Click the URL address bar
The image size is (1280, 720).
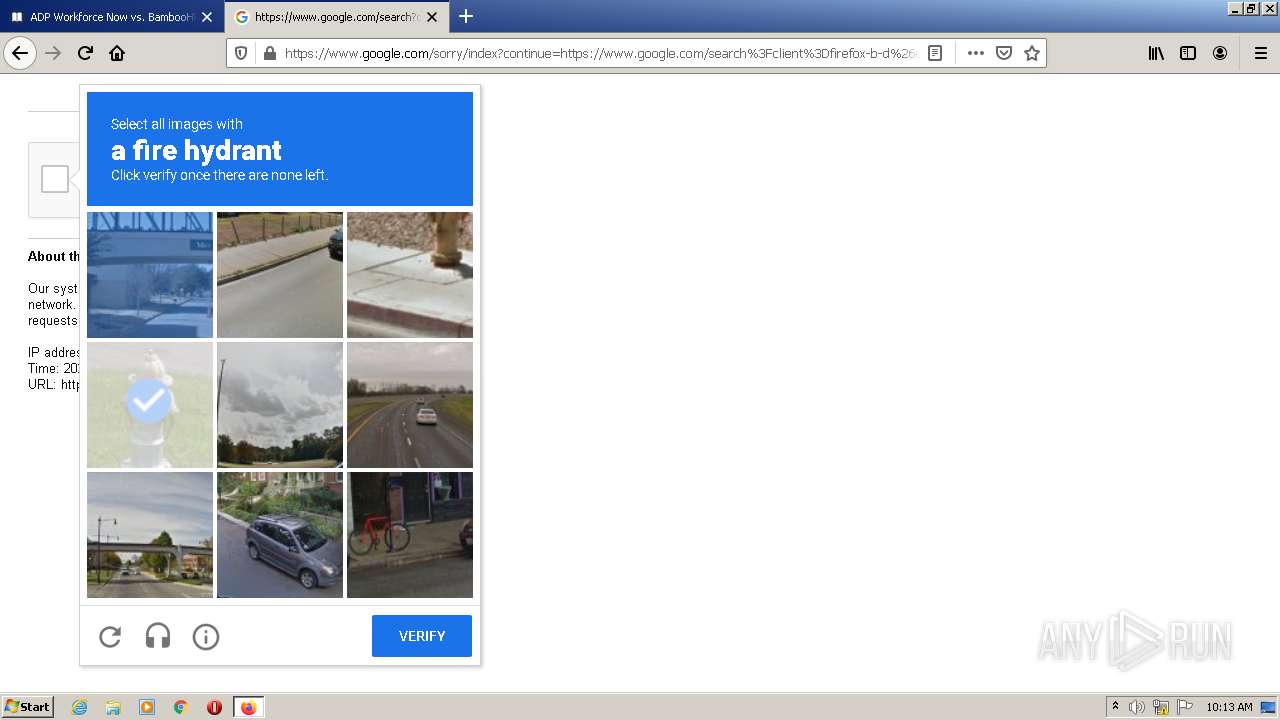(x=600, y=53)
